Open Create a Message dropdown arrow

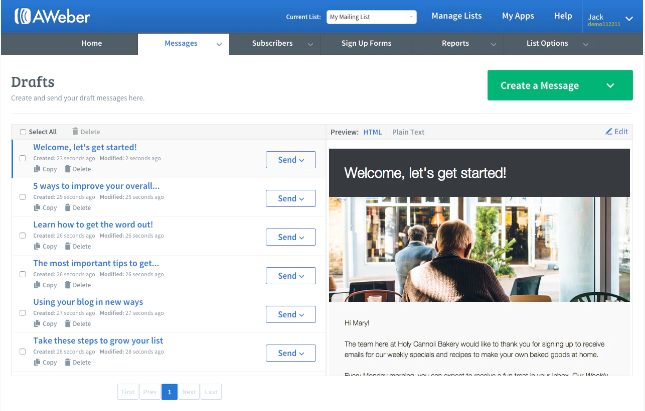pos(610,86)
